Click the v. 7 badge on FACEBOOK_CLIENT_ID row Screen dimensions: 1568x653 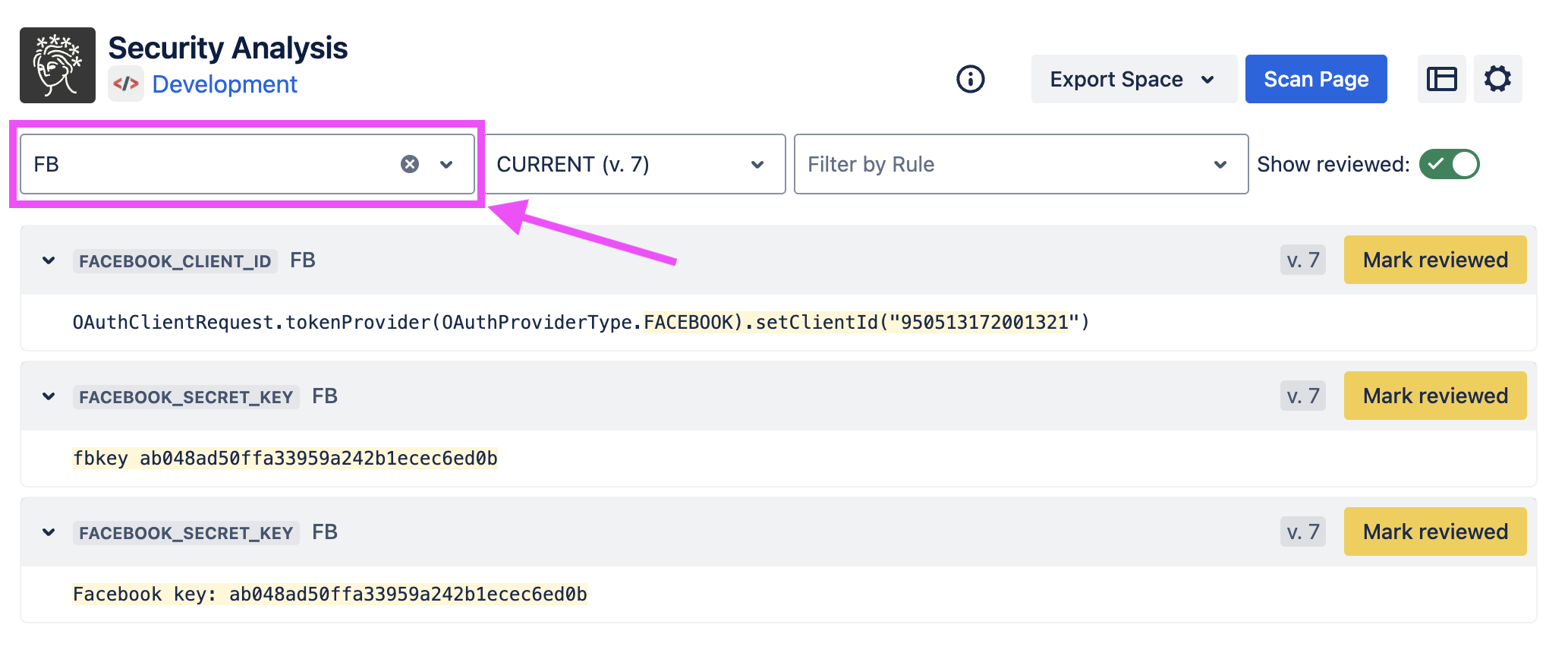[1303, 260]
